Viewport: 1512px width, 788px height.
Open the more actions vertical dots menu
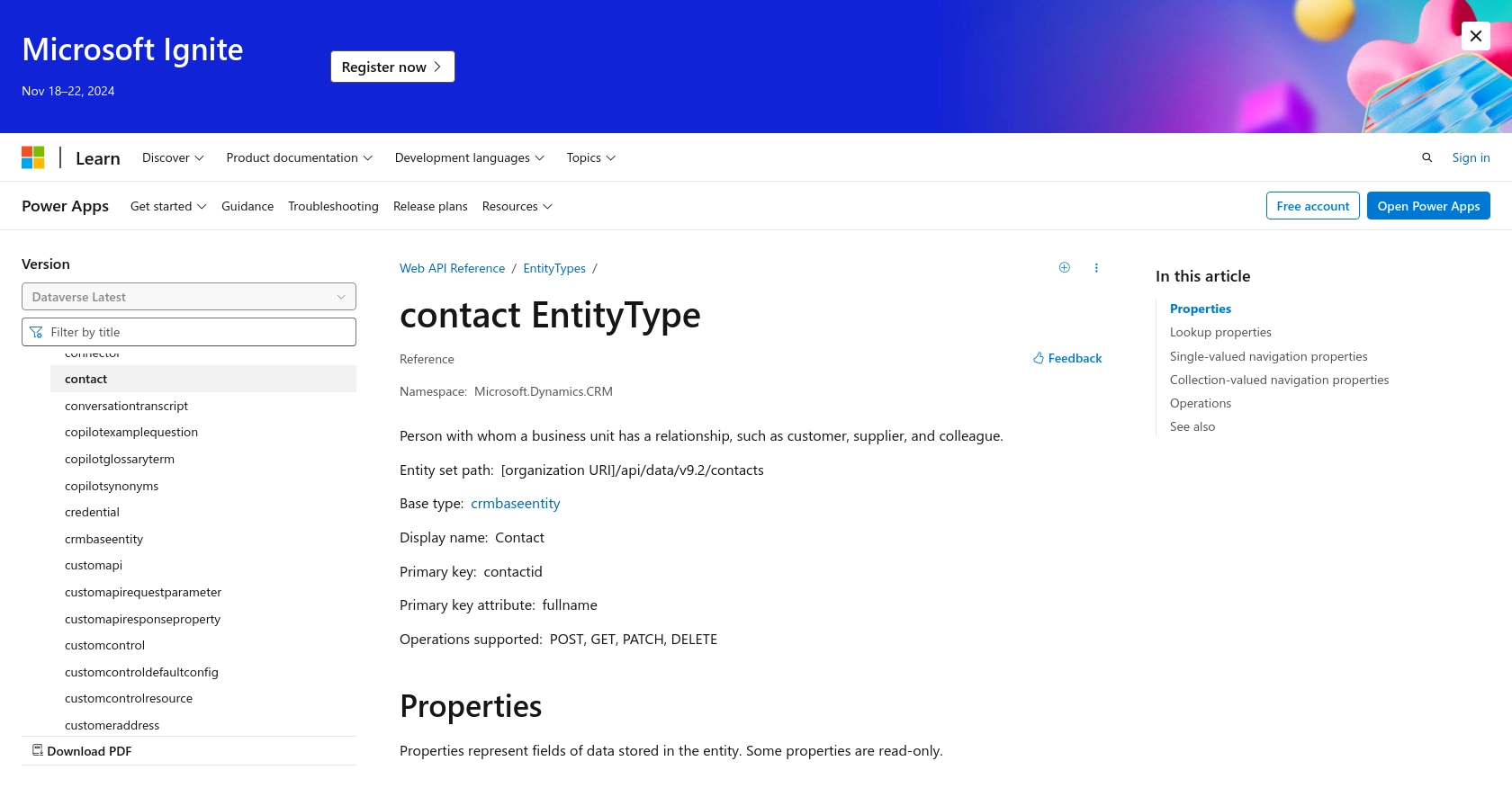click(x=1096, y=267)
